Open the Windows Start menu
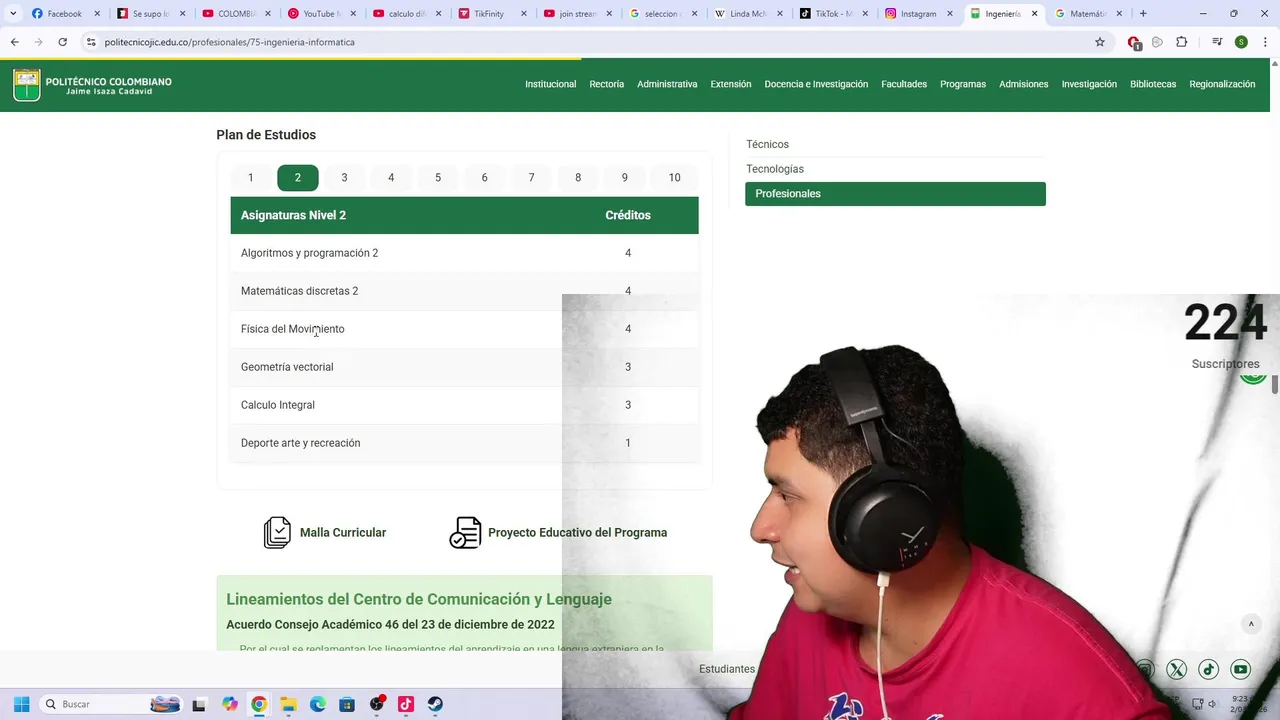 (x=21, y=704)
